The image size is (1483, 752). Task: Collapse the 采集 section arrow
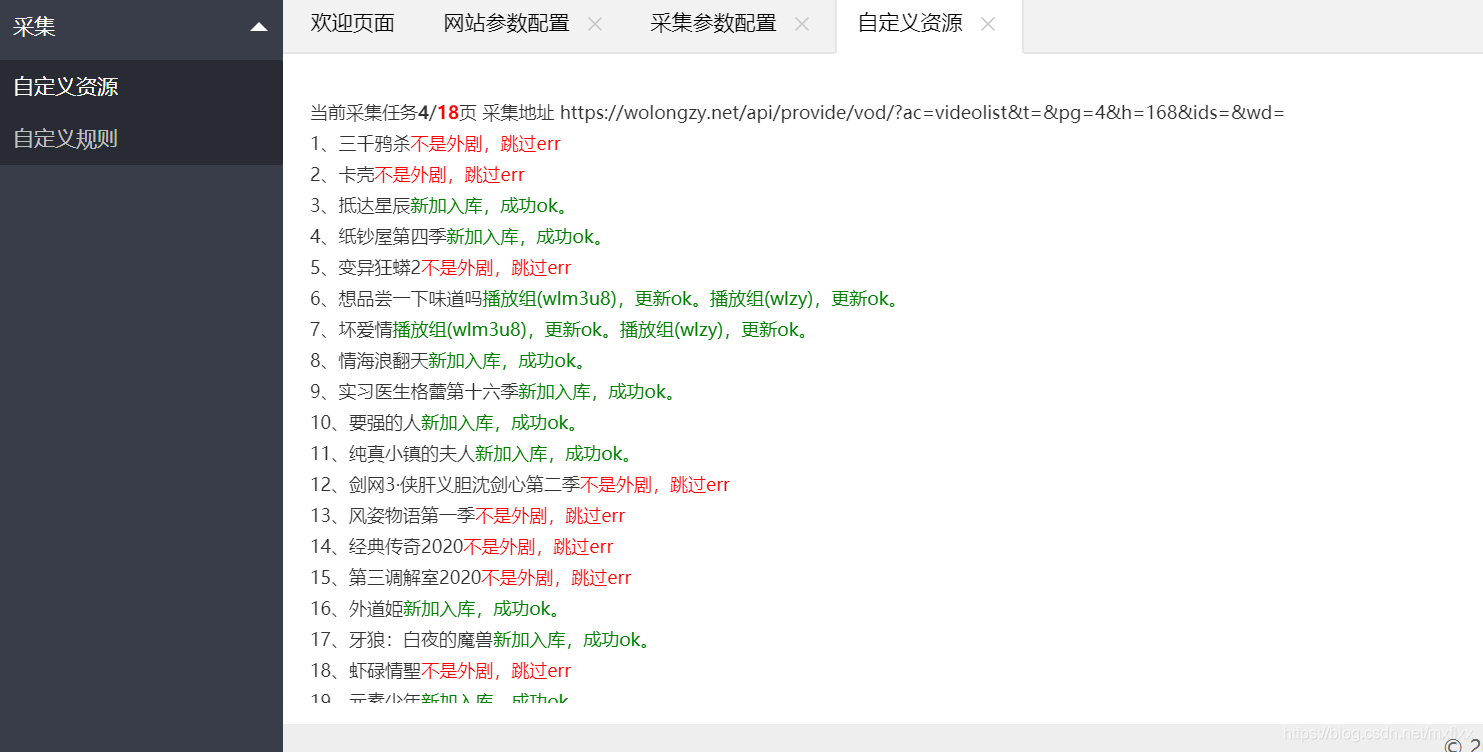pyautogui.click(x=259, y=27)
